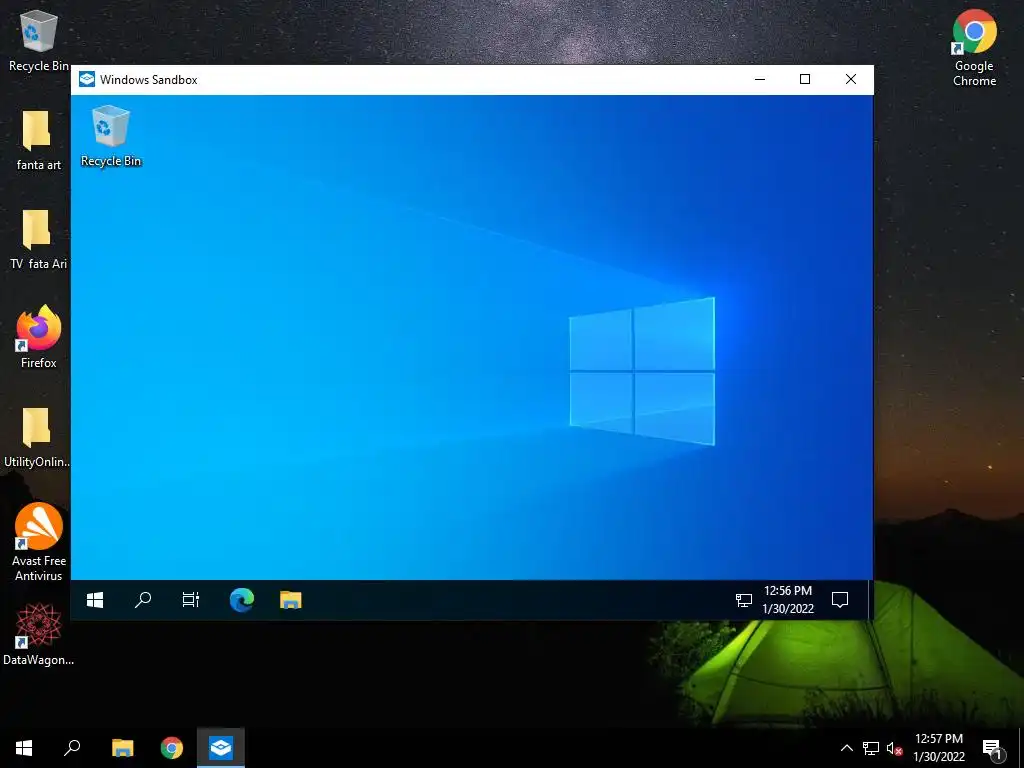Open the search magnifier in the Sandbox taskbar
The width and height of the screenshot is (1024, 768).
tap(143, 600)
